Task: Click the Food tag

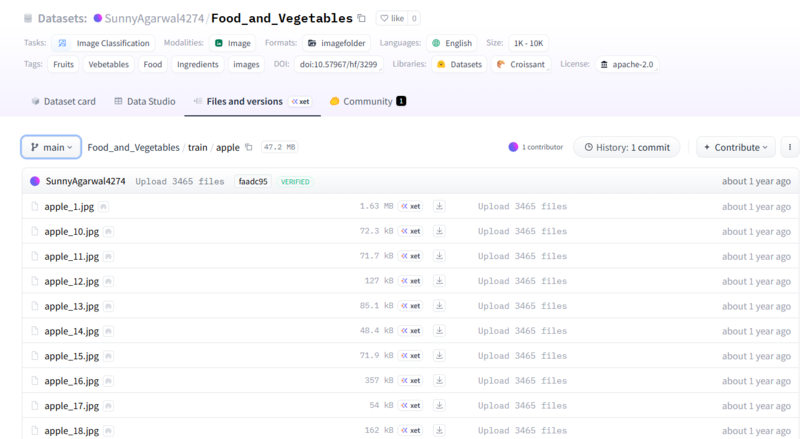Action: [153, 64]
